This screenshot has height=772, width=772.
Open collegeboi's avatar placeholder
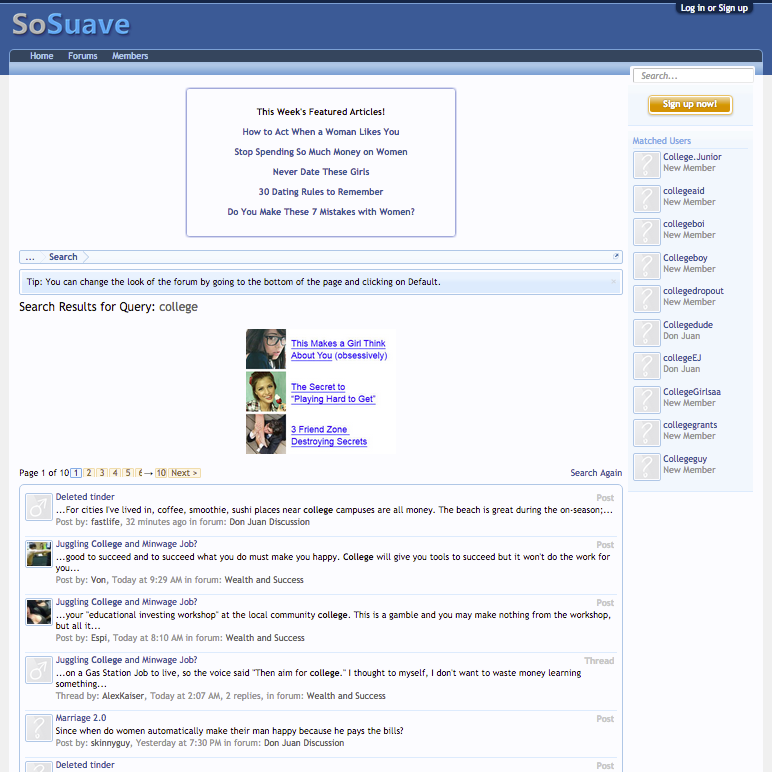(x=646, y=232)
